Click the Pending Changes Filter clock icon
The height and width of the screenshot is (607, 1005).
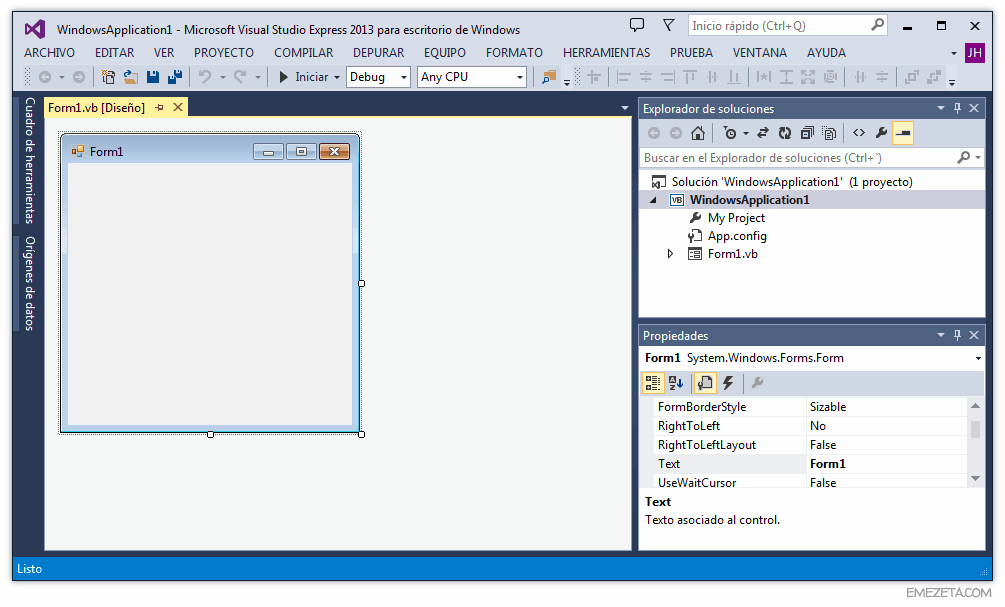click(x=729, y=133)
